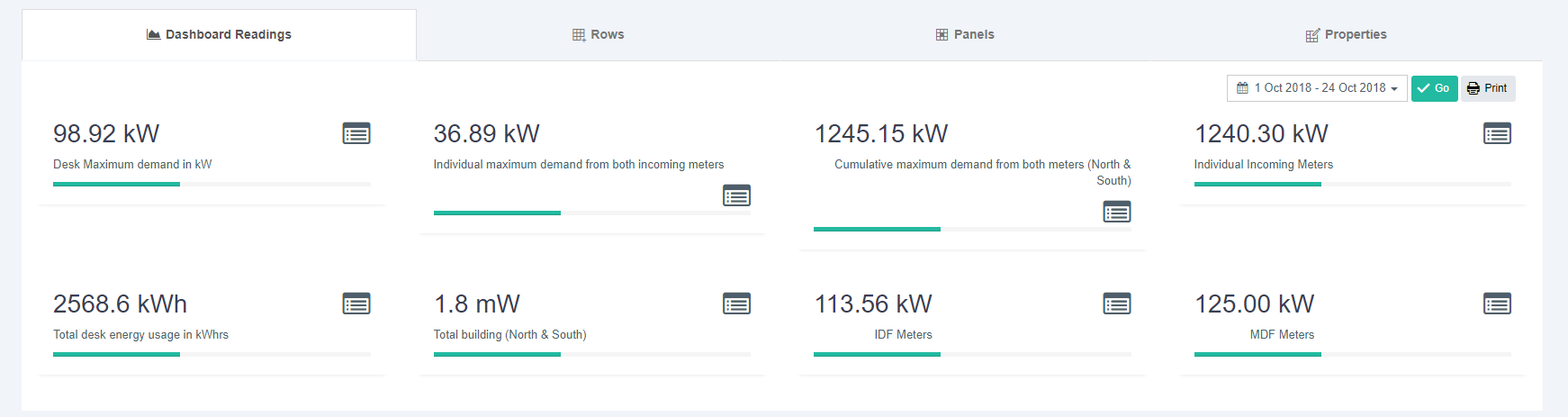Click the 1245.15 kW reading value

[x=880, y=134]
